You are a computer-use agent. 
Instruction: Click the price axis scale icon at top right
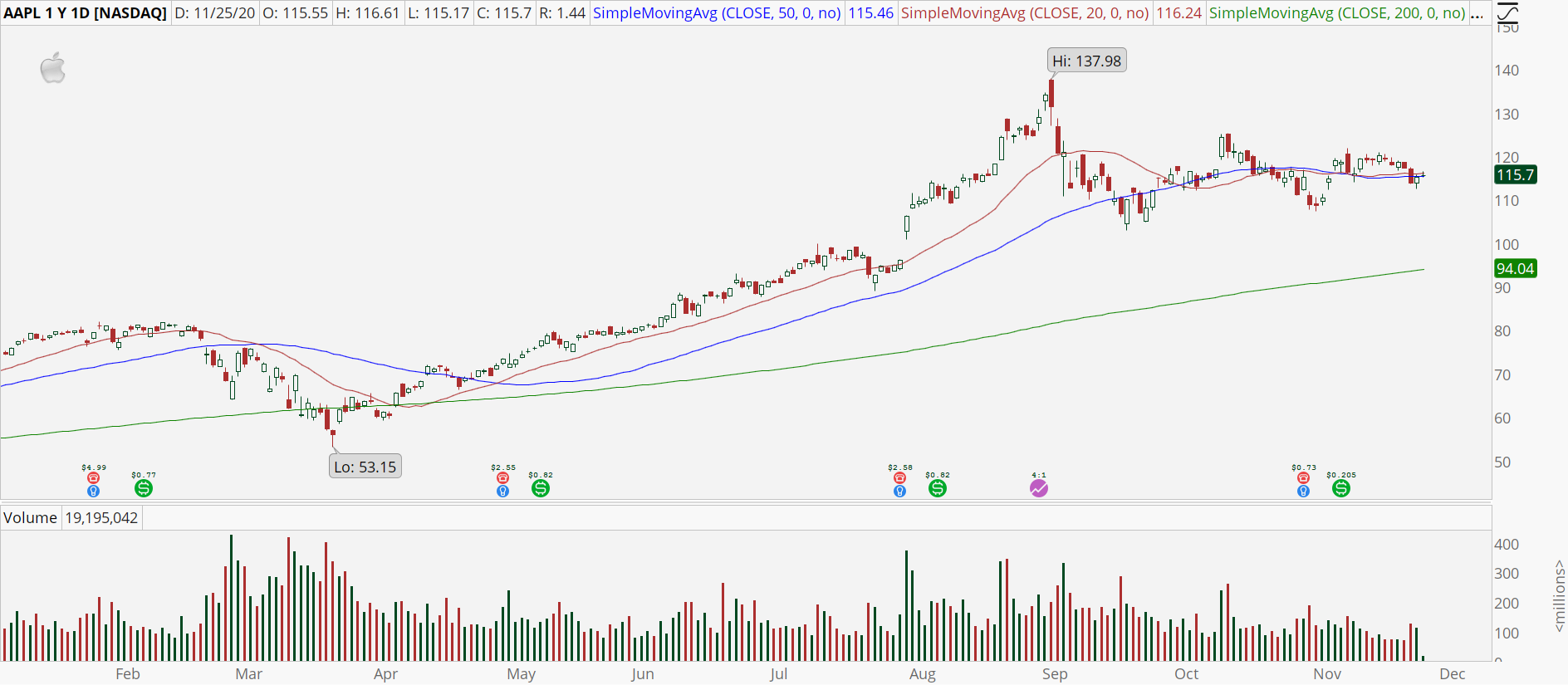(1507, 12)
